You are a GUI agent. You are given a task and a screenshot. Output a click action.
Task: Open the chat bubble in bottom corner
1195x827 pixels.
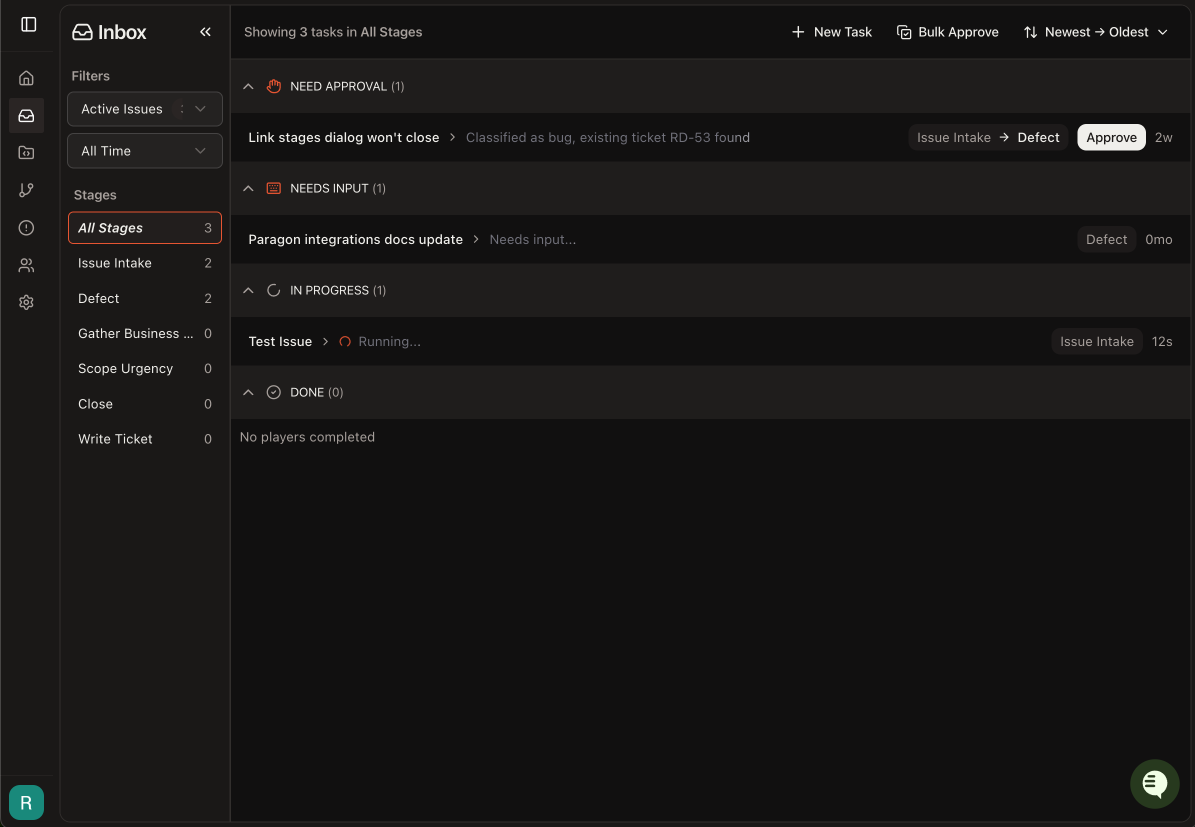pos(1154,784)
